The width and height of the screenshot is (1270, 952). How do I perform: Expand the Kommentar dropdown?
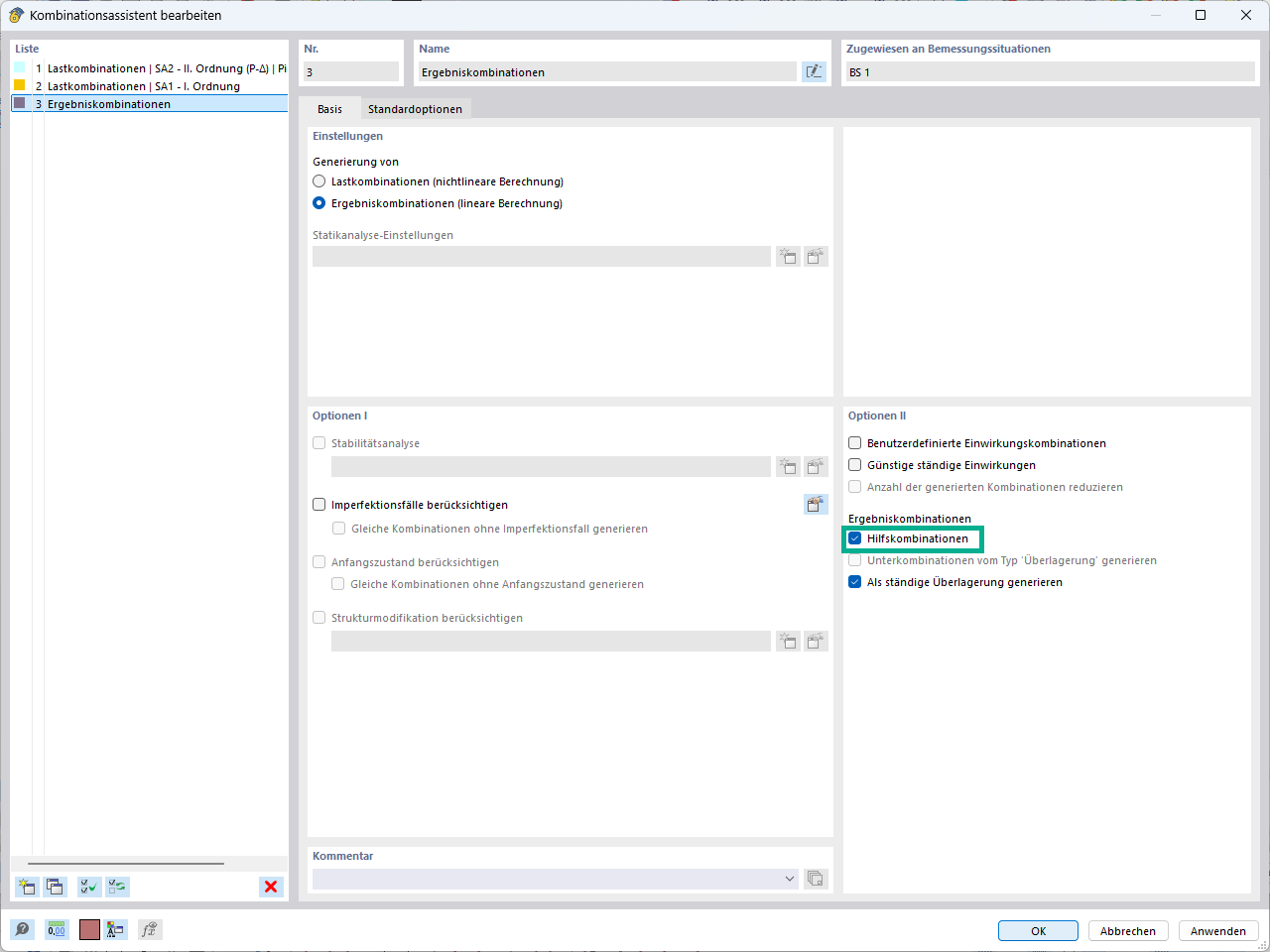tap(790, 879)
